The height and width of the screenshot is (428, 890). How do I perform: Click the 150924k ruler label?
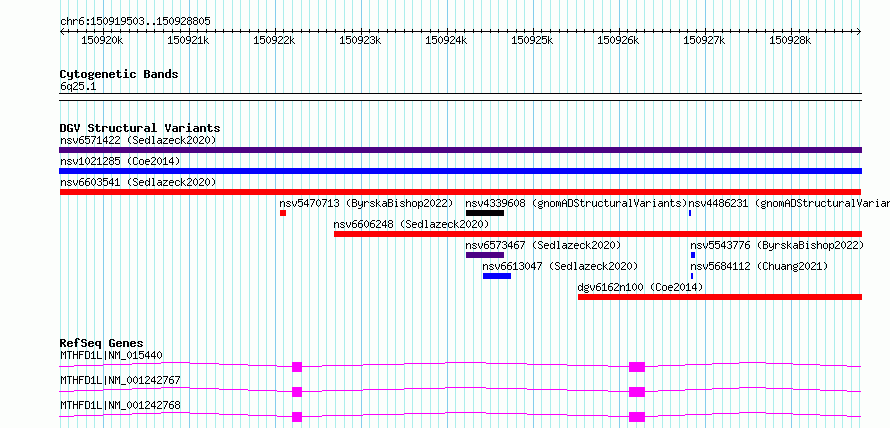(x=447, y=41)
